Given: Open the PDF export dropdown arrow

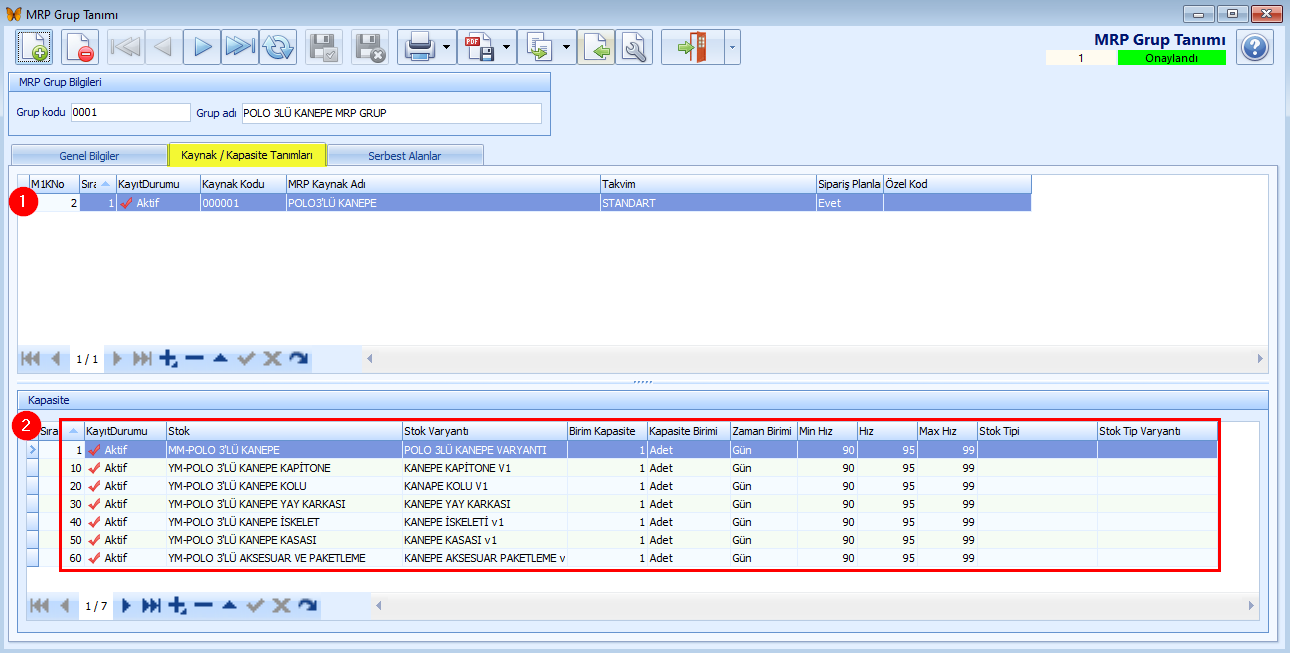Looking at the screenshot, I should (506, 47).
